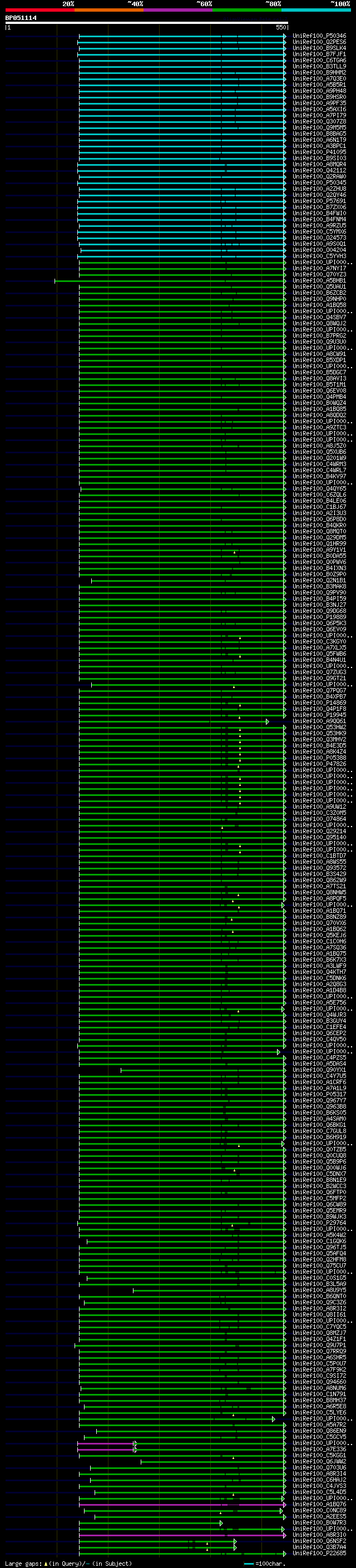Open the UniRef100_A9PH48 hit

click(x=319, y=91)
